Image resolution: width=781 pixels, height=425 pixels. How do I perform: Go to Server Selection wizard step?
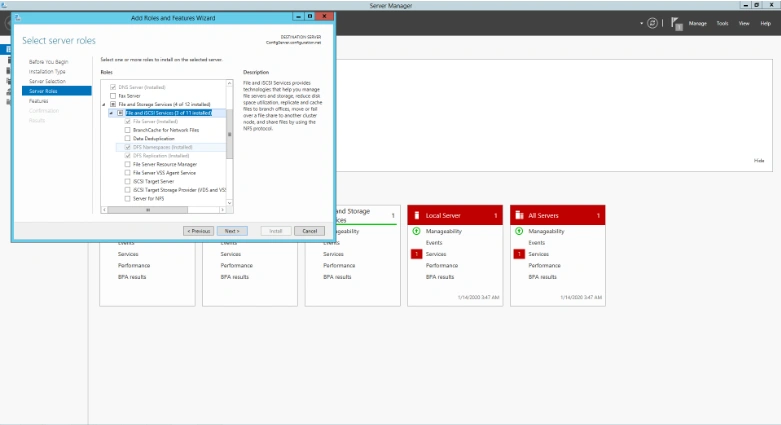(x=47, y=81)
